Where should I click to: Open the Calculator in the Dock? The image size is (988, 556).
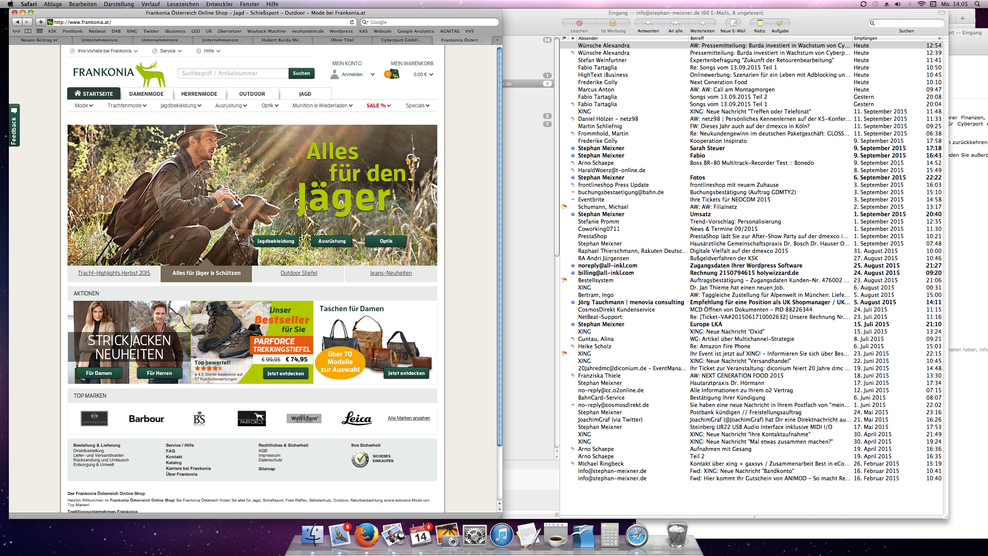coord(609,535)
